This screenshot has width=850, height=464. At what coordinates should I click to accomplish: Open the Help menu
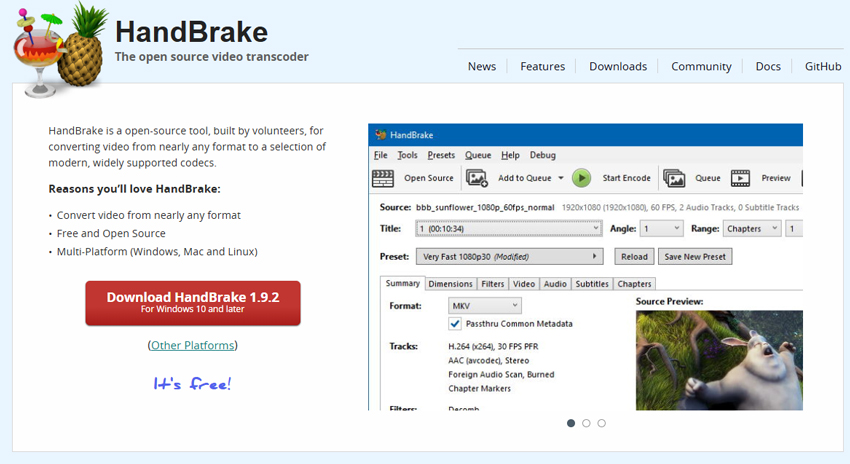510,155
